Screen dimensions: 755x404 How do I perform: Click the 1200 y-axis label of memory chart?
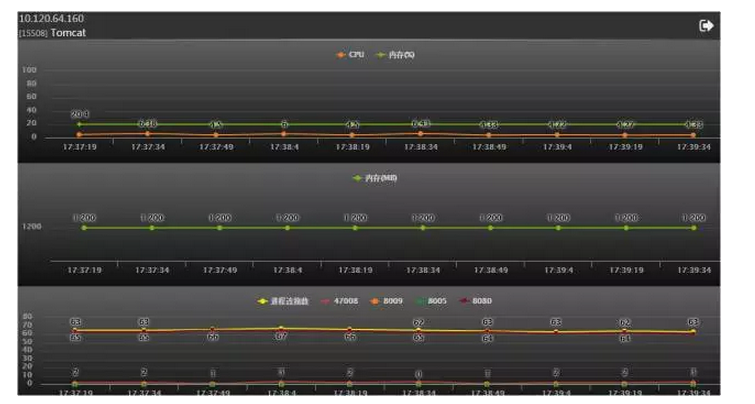coord(30,227)
